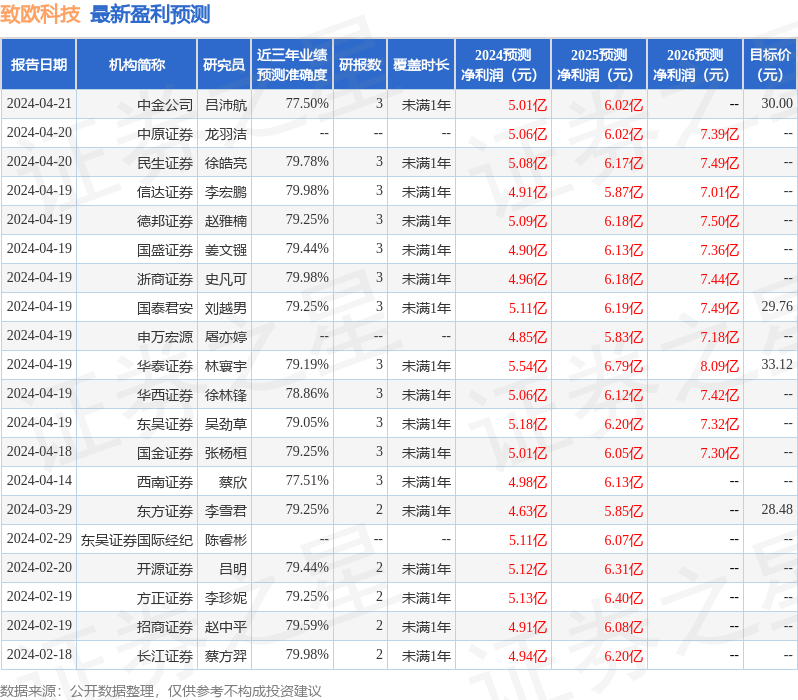The image size is (798, 700).
Task: Select the 2026预测净利润 column header
Action: point(695,65)
